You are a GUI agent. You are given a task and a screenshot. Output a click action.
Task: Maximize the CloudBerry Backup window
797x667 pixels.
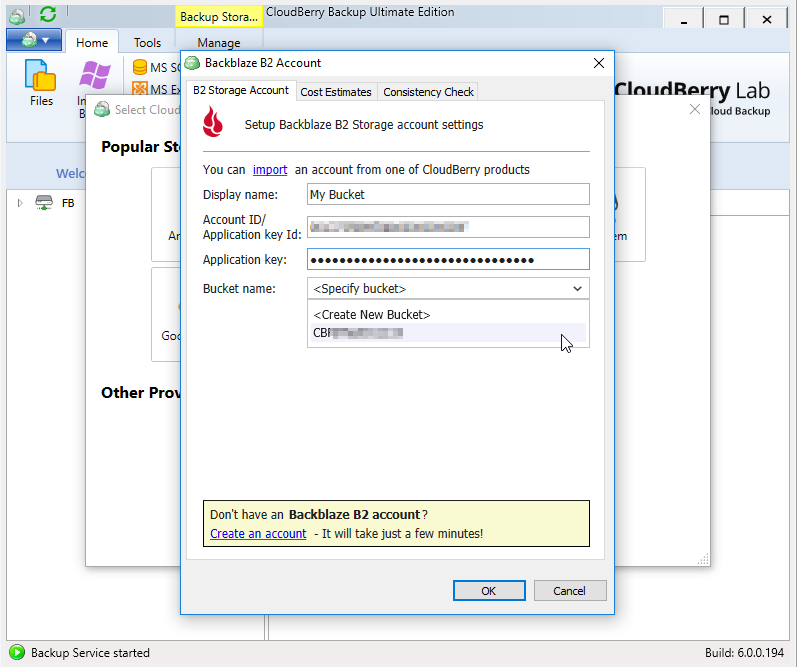724,19
